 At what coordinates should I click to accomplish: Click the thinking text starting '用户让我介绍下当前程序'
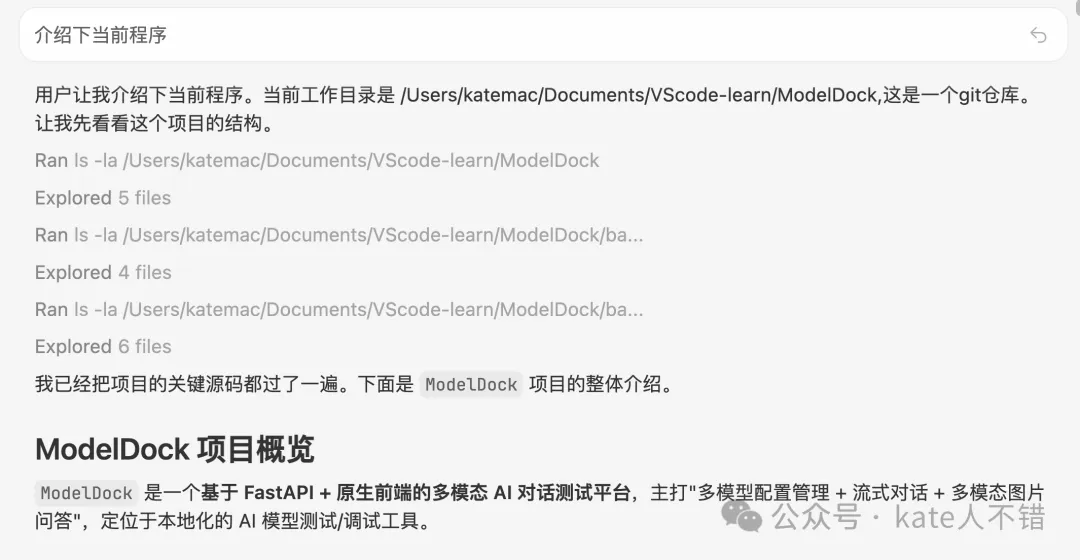(x=537, y=109)
